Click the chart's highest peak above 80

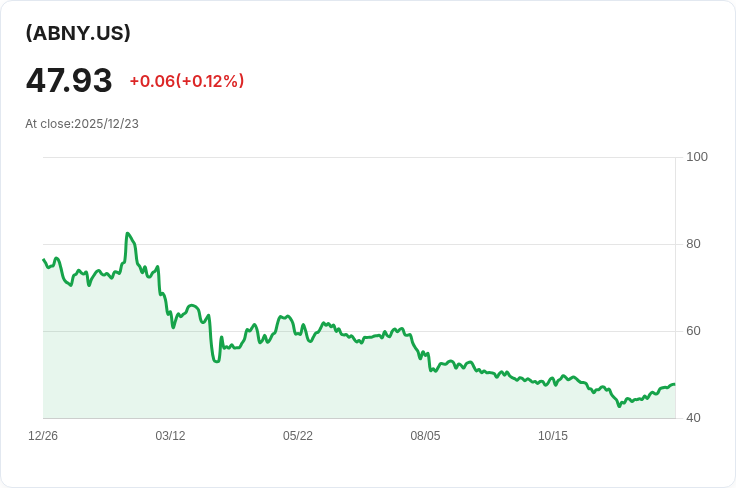(127, 233)
